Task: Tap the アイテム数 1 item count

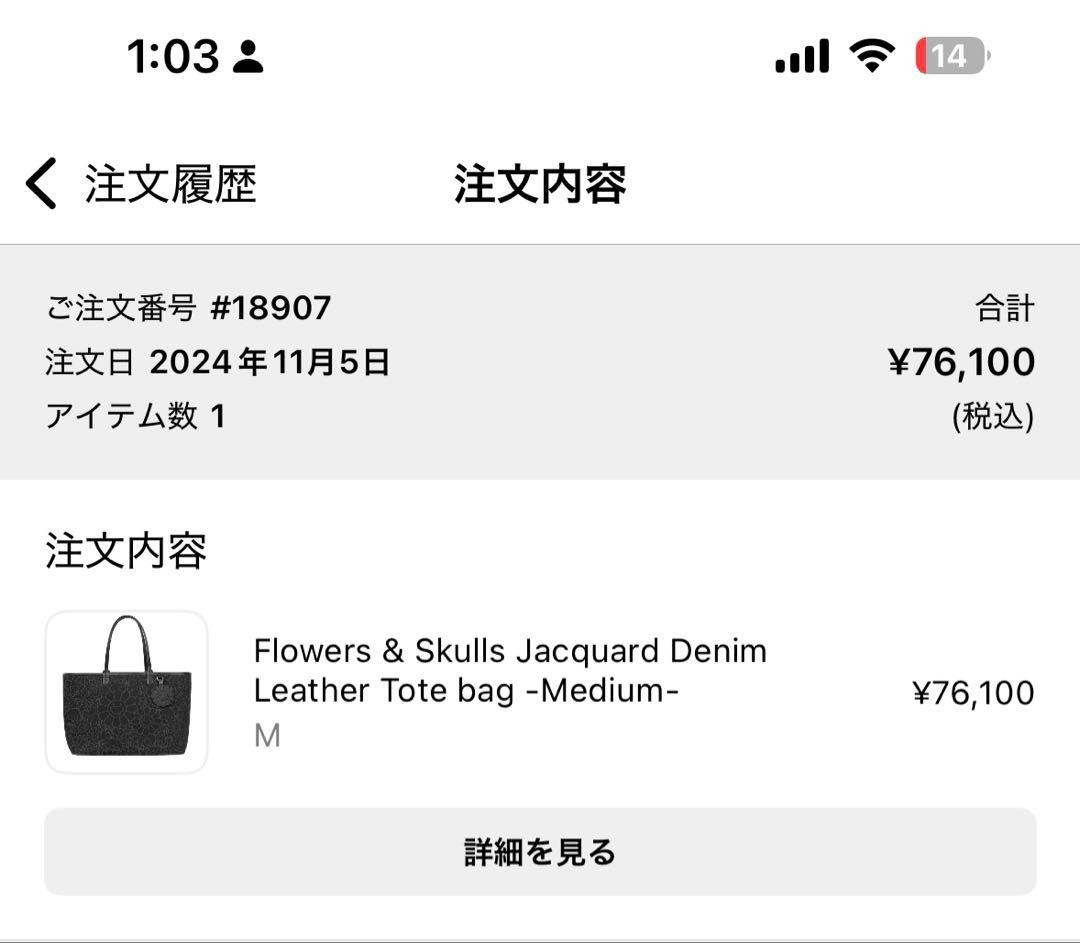Action: (135, 416)
